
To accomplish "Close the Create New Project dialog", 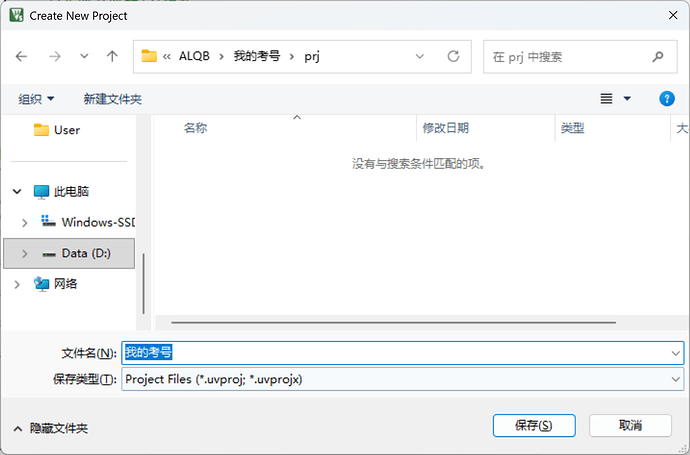I will [673, 15].
